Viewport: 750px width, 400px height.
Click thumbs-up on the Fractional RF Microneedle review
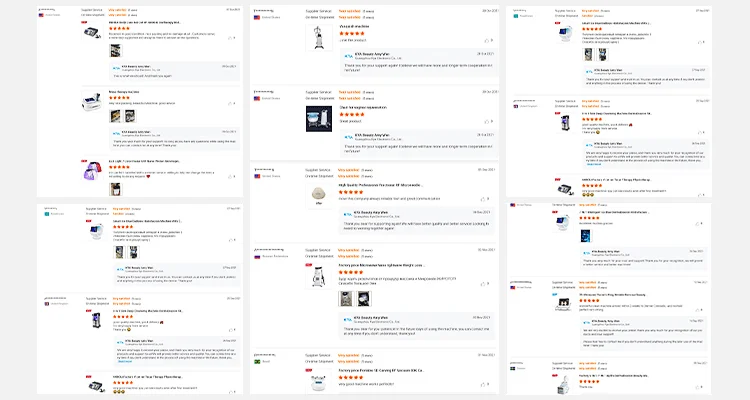coord(482,199)
